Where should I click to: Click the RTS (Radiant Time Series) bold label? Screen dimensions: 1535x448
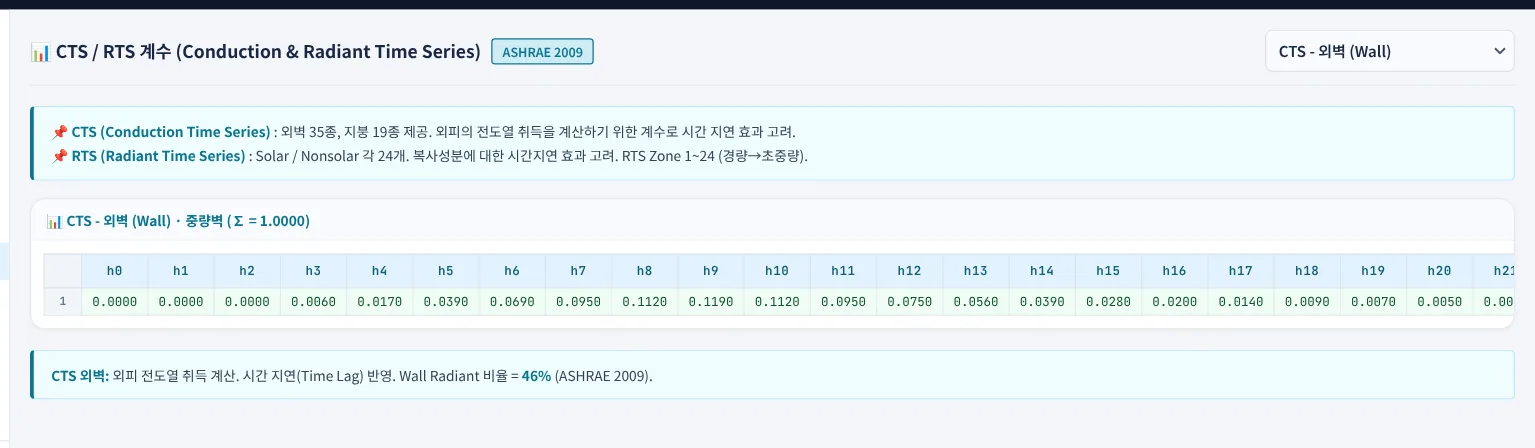tap(158, 156)
